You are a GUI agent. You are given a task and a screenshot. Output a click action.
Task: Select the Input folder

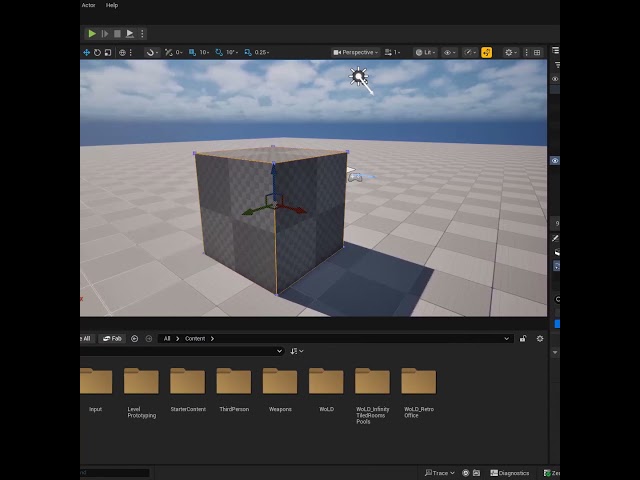tap(96, 389)
